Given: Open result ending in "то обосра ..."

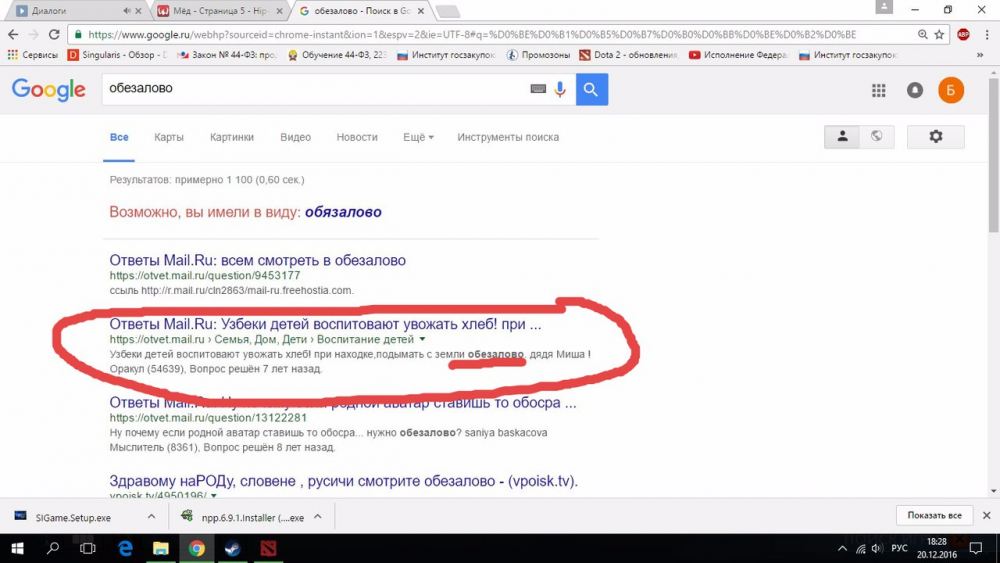Looking at the screenshot, I should click(x=342, y=402).
